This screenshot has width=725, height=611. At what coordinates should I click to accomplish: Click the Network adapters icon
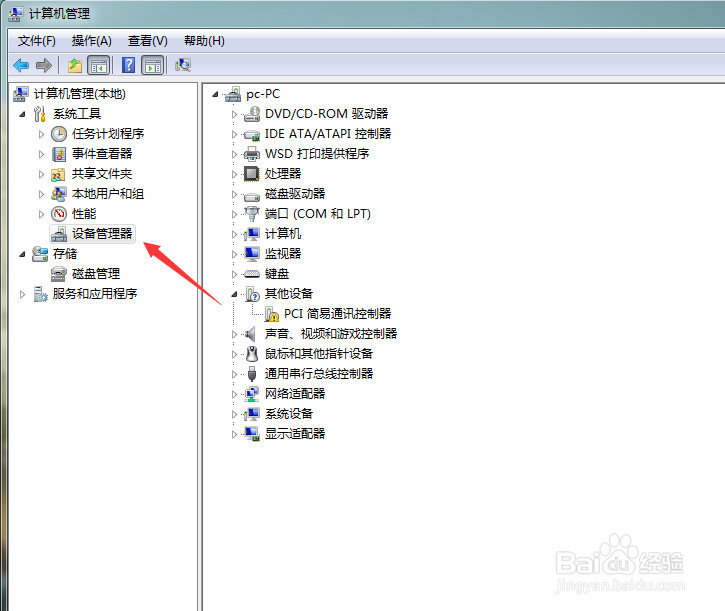click(x=252, y=394)
